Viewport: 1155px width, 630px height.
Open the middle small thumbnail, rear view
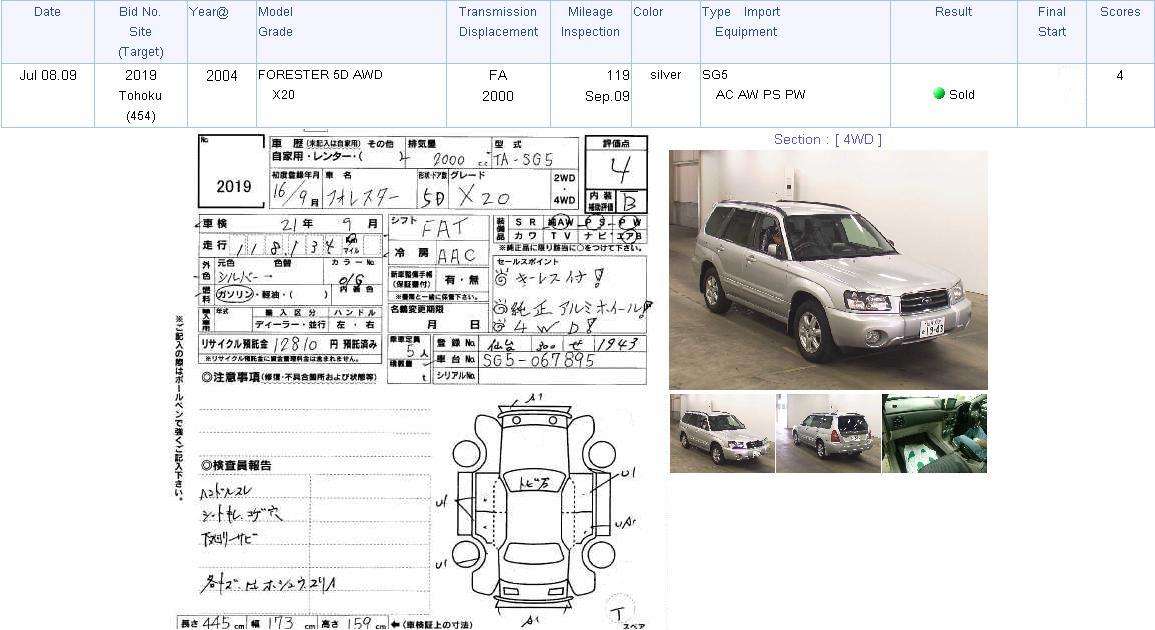coord(828,433)
